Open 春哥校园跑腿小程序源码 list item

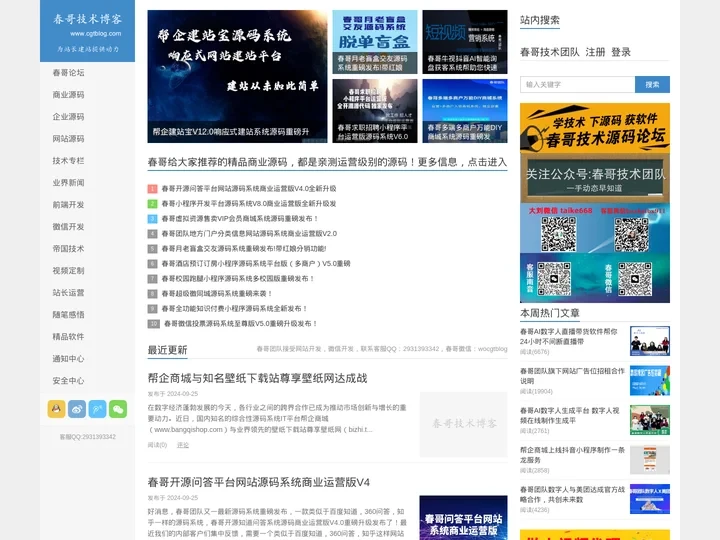[x=238, y=279]
